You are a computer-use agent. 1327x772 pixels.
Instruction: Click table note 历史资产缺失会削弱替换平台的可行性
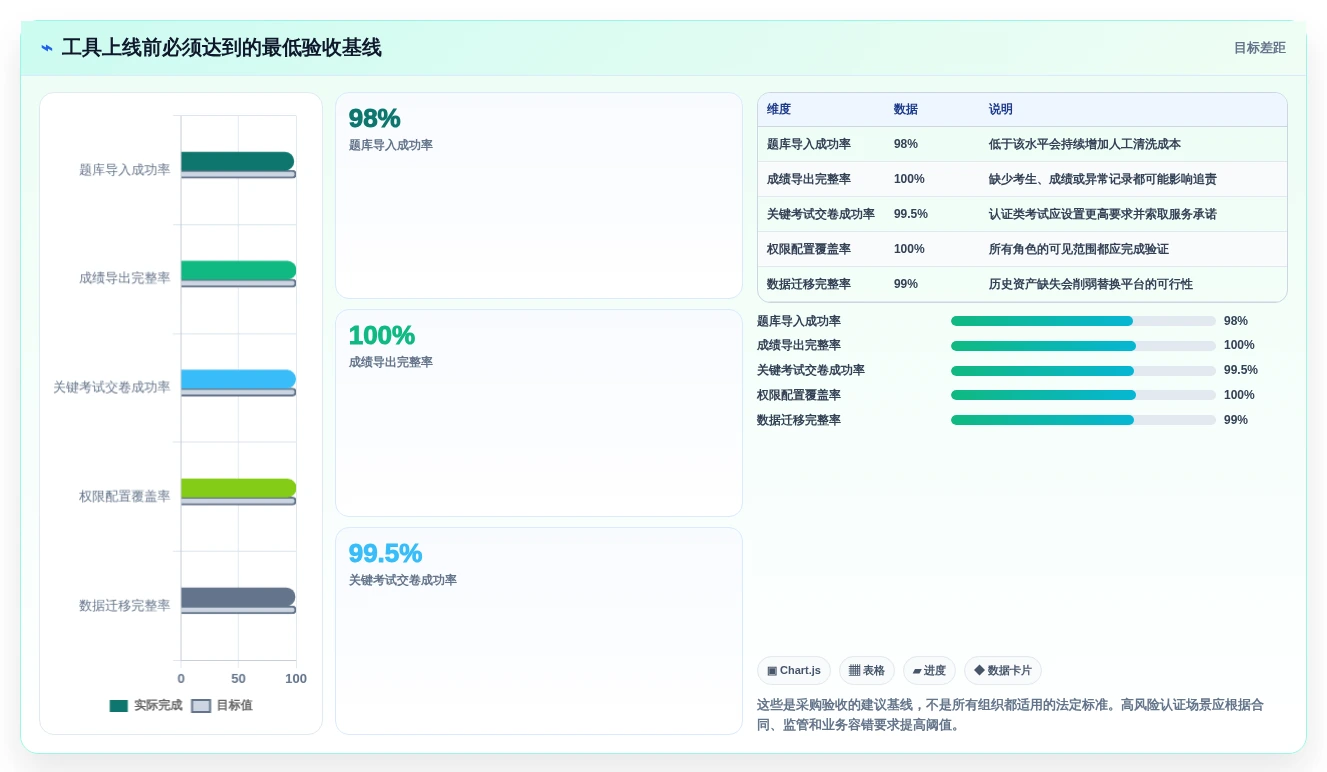[1091, 284]
